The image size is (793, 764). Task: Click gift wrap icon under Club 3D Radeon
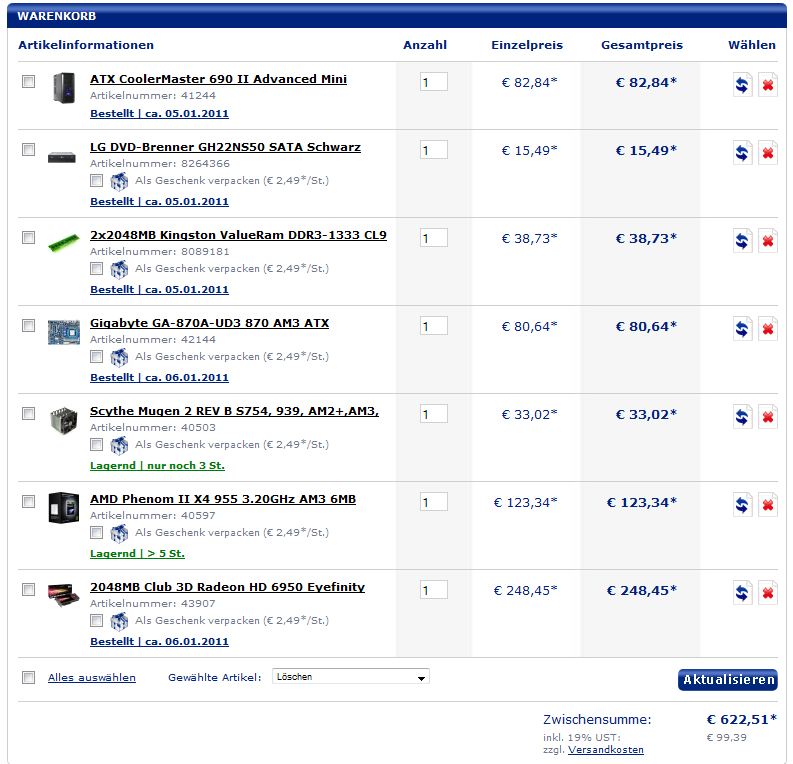(x=119, y=621)
